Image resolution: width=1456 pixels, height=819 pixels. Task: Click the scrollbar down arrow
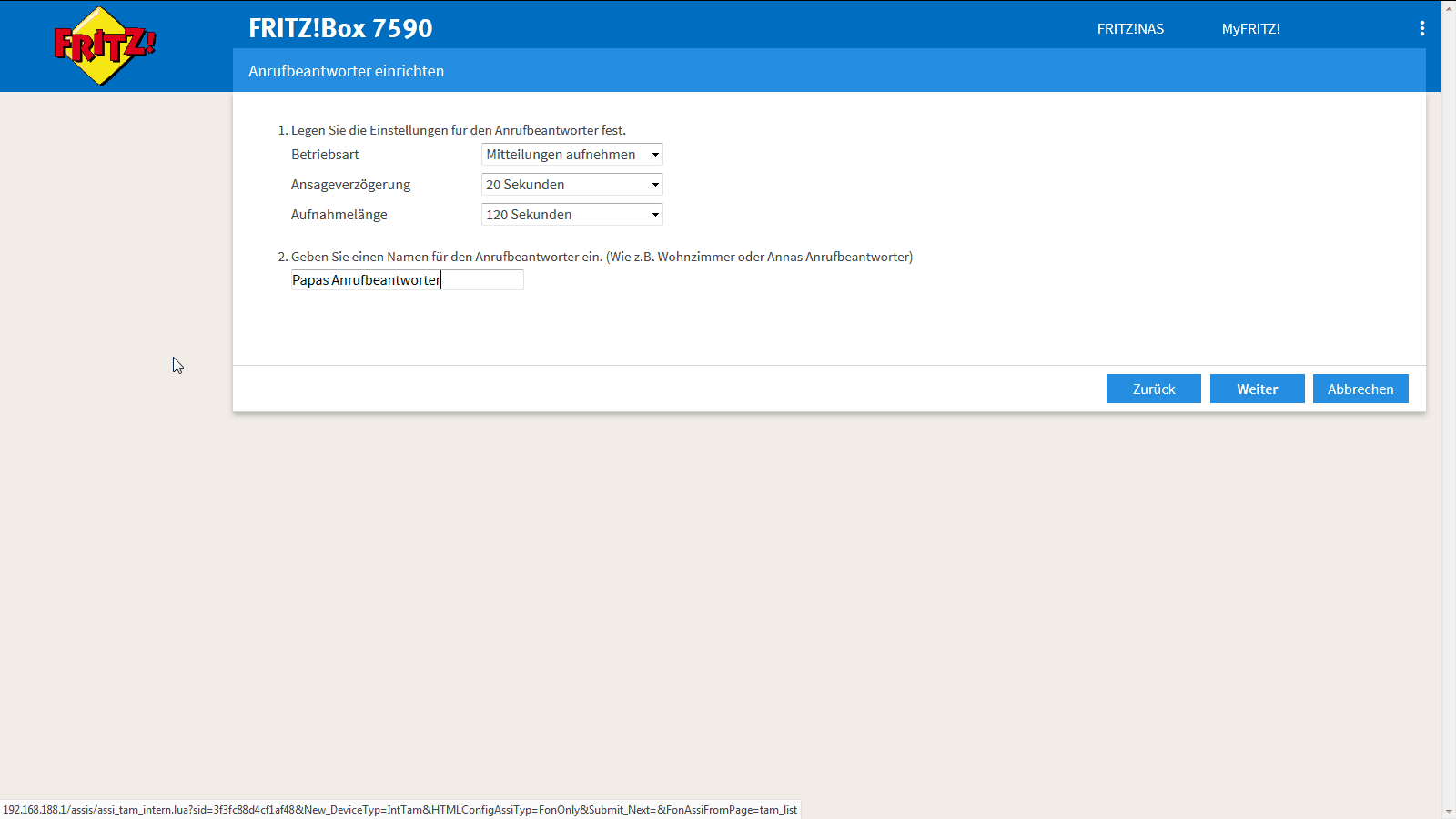[1449, 811]
